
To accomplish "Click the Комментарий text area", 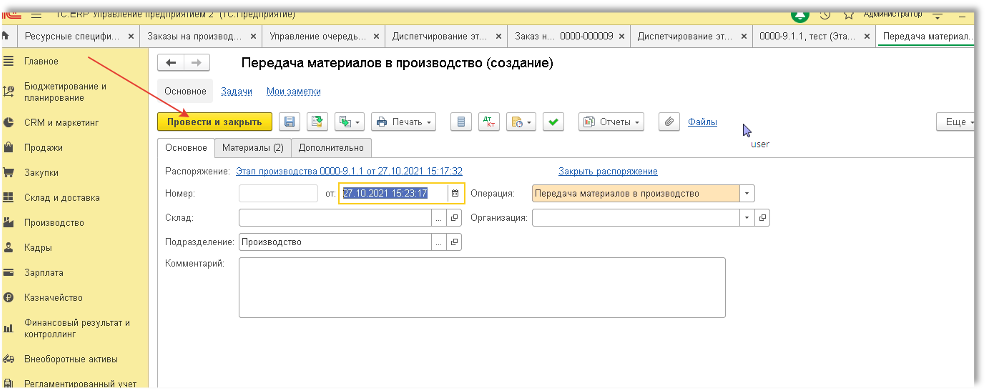I will click(482, 287).
